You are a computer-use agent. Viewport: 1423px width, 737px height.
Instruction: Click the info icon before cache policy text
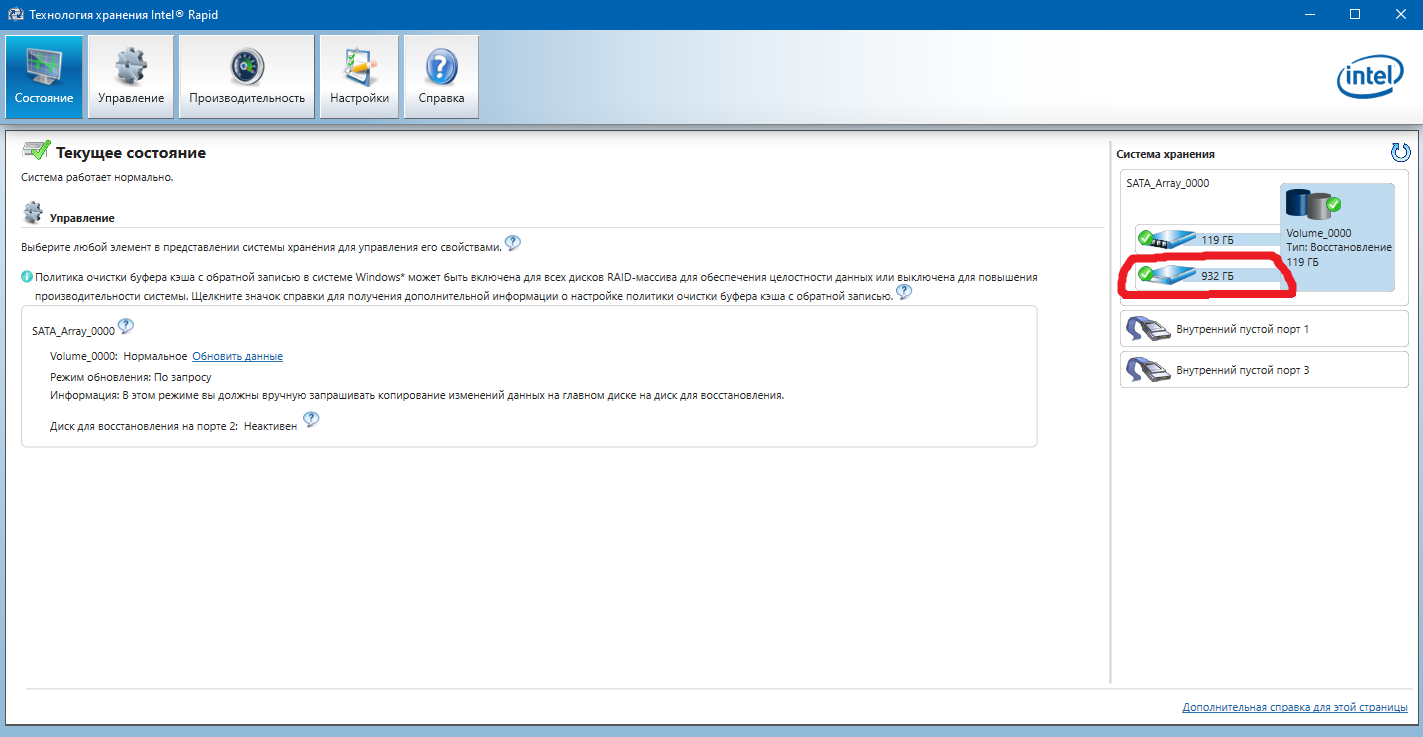[27, 277]
